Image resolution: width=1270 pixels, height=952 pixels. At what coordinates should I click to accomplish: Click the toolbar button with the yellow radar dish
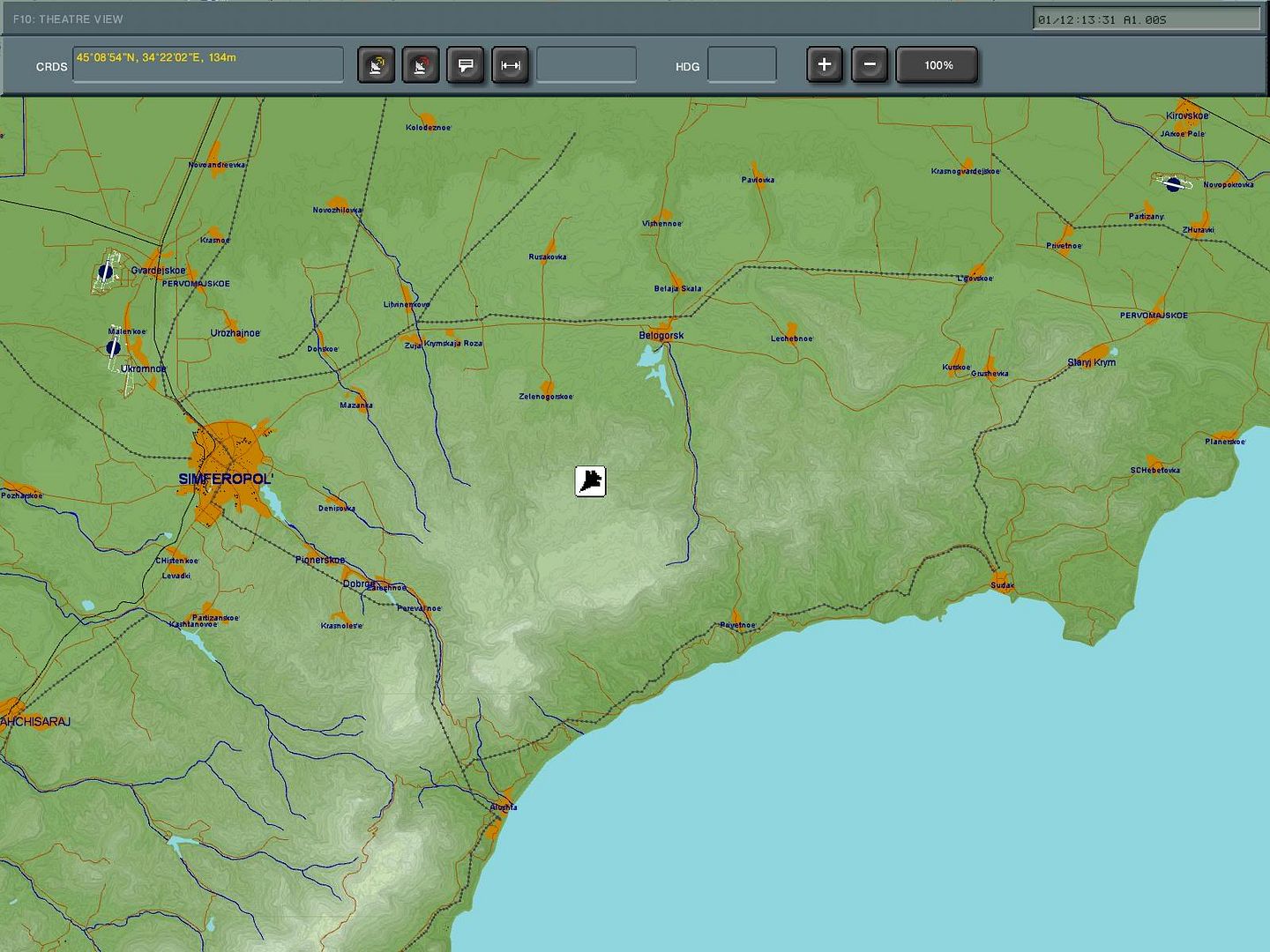pyautogui.click(x=377, y=65)
